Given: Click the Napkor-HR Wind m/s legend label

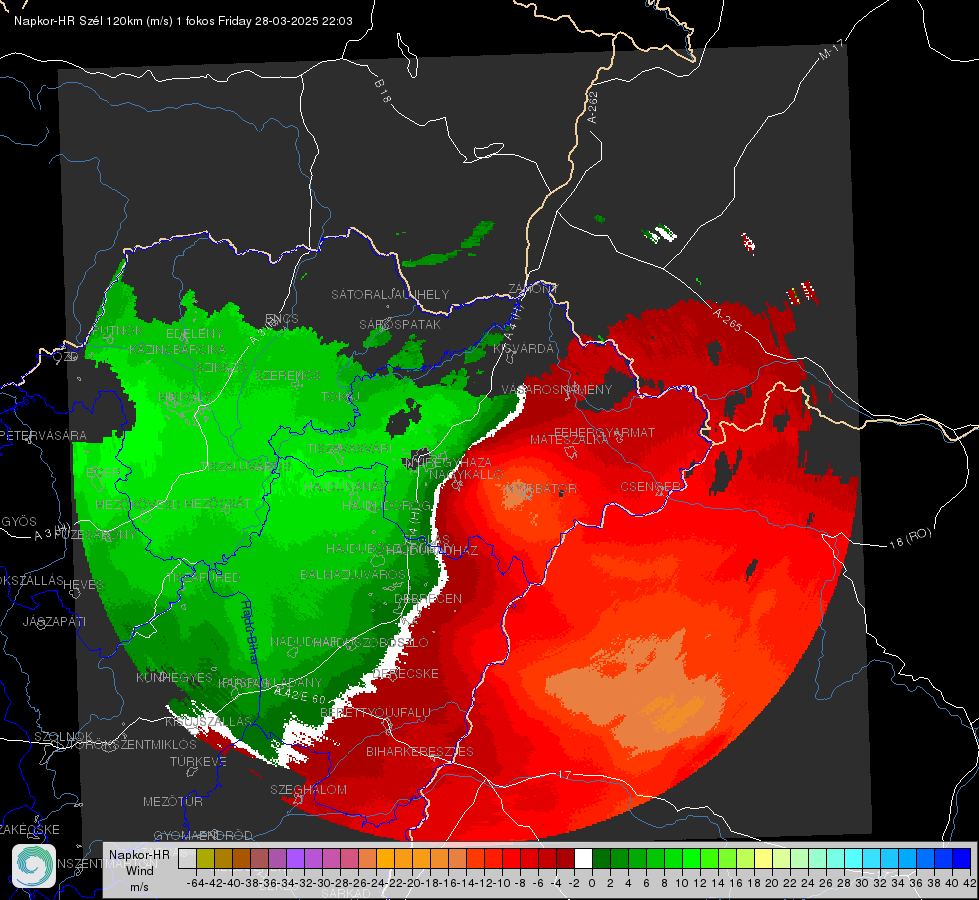Looking at the screenshot, I should 139,870.
